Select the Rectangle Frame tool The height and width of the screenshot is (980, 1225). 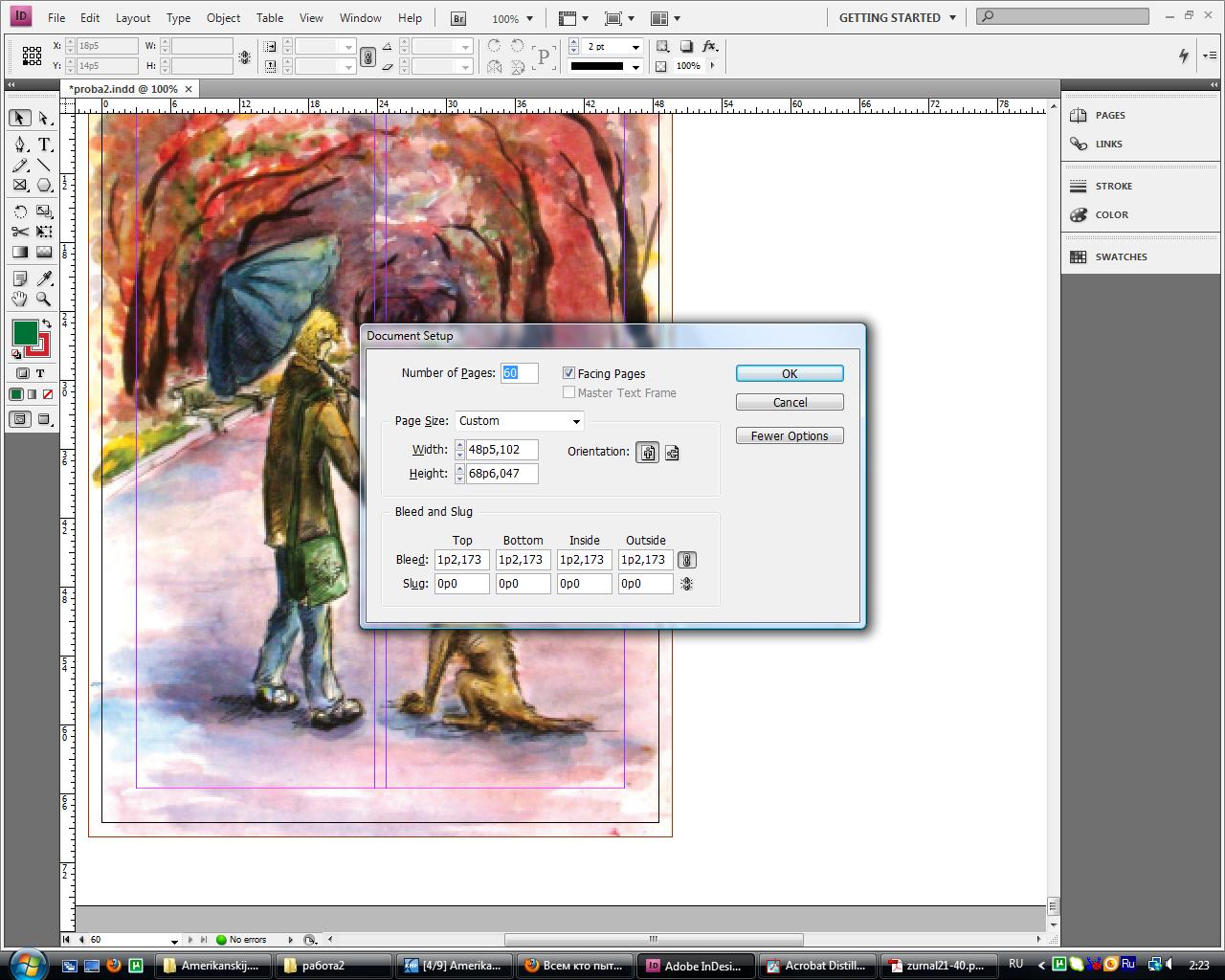click(20, 186)
